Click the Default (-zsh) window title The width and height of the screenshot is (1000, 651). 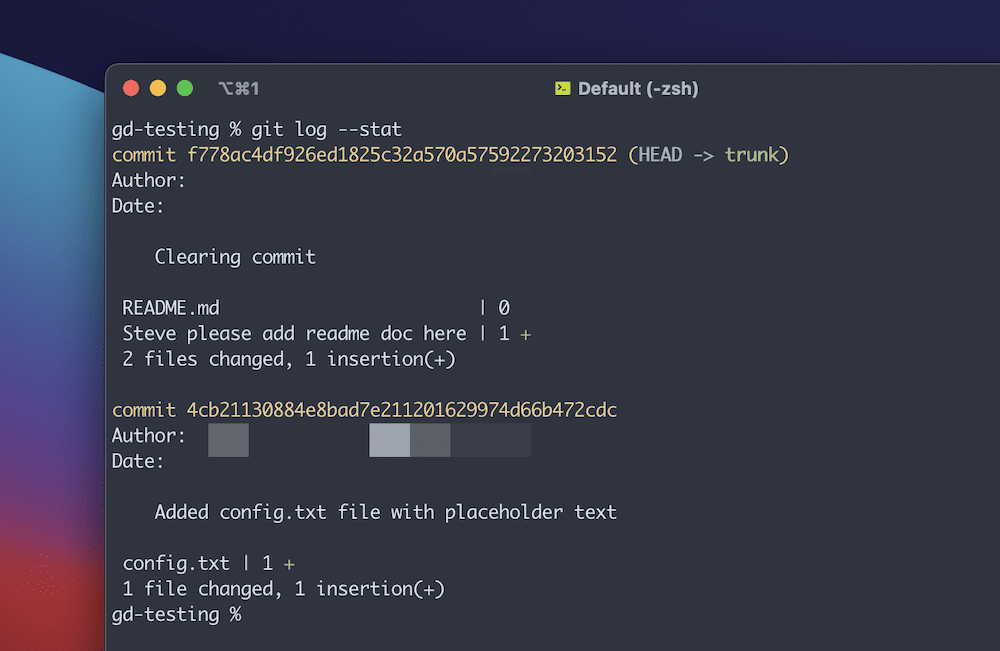pyautogui.click(x=638, y=88)
